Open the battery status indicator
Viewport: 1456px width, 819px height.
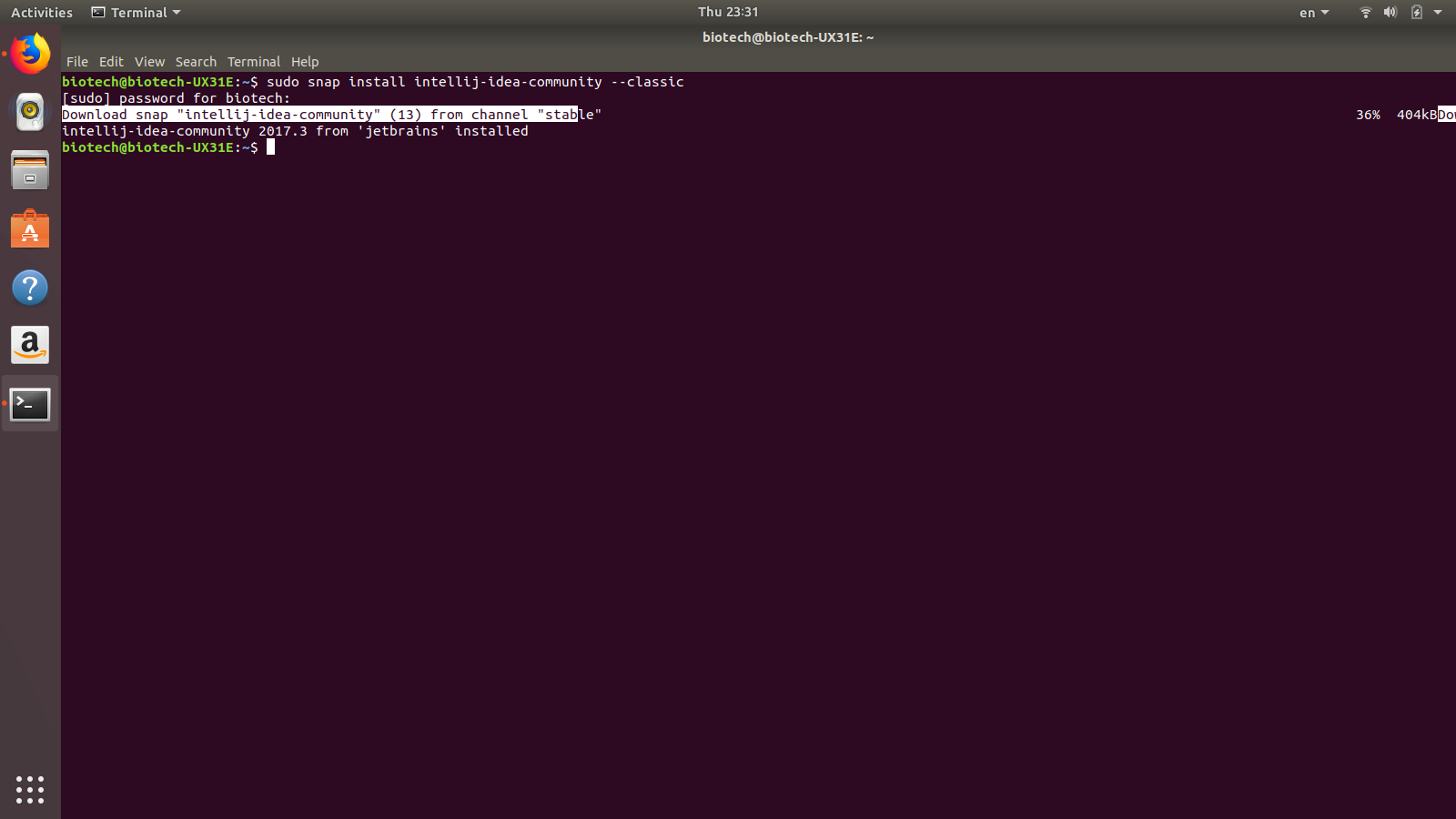(x=1416, y=12)
